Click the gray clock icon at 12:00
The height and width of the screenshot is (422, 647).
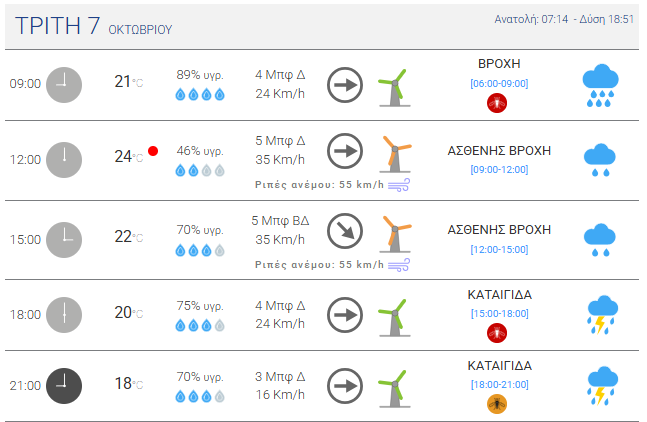tap(63, 159)
